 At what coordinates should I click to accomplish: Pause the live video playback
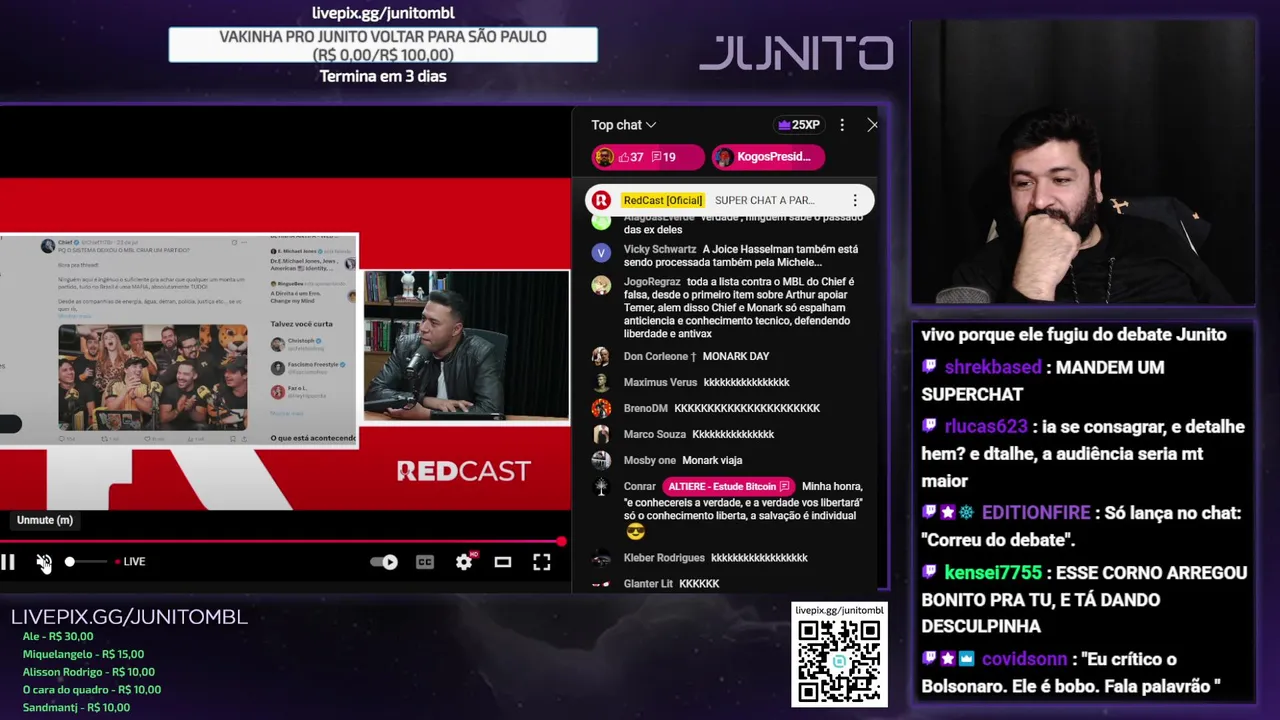click(x=7, y=562)
